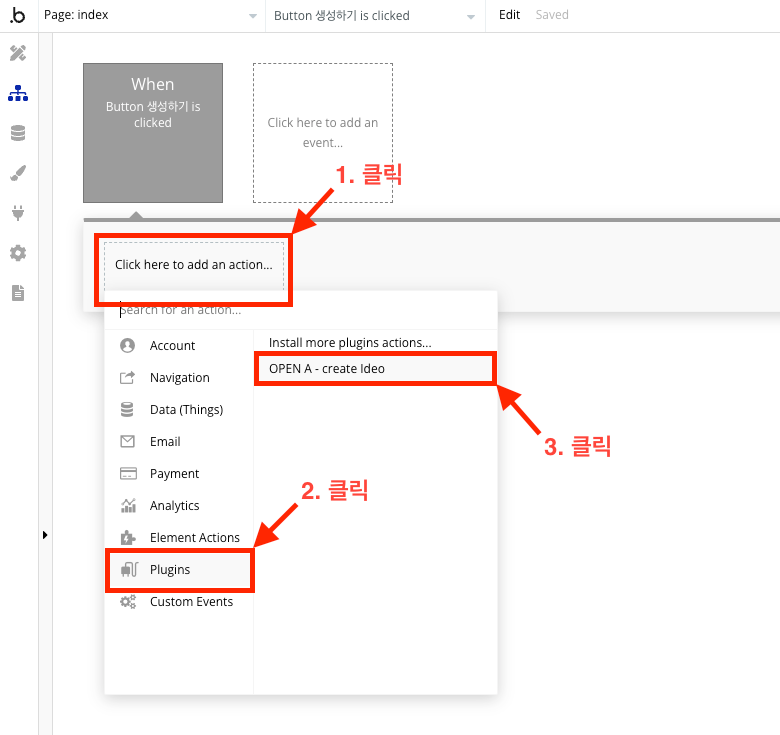Click the 'Click here to add an action' box

[x=194, y=266]
